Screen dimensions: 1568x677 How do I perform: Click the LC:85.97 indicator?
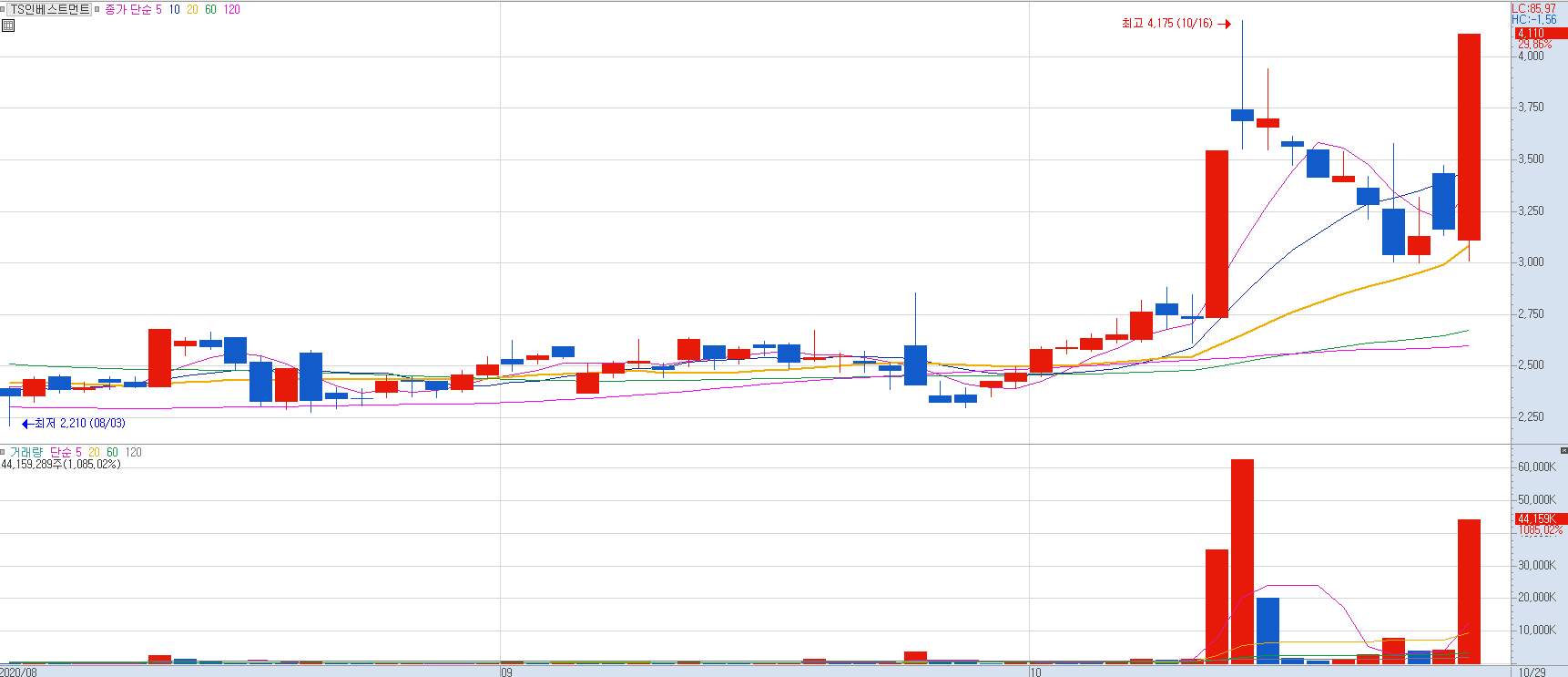coord(1534,8)
